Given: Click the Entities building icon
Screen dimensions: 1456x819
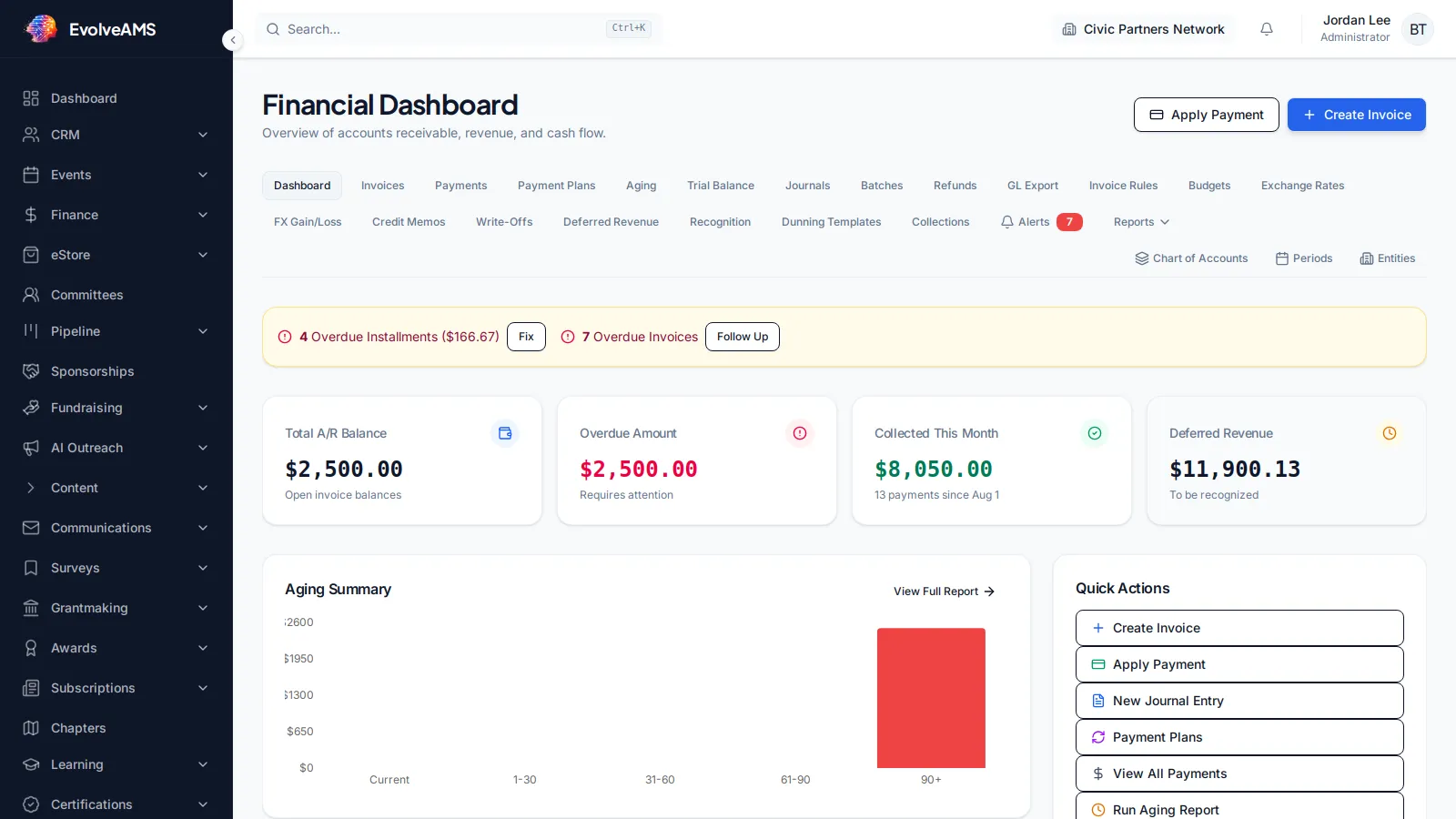Looking at the screenshot, I should click(x=1367, y=258).
